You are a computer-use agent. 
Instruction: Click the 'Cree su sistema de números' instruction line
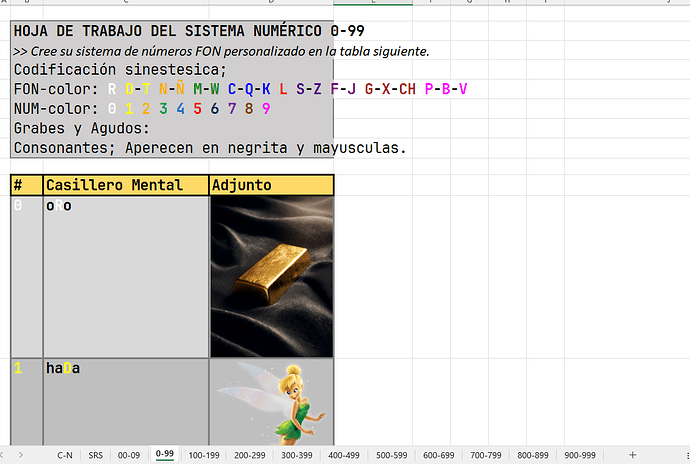[x=221, y=51]
